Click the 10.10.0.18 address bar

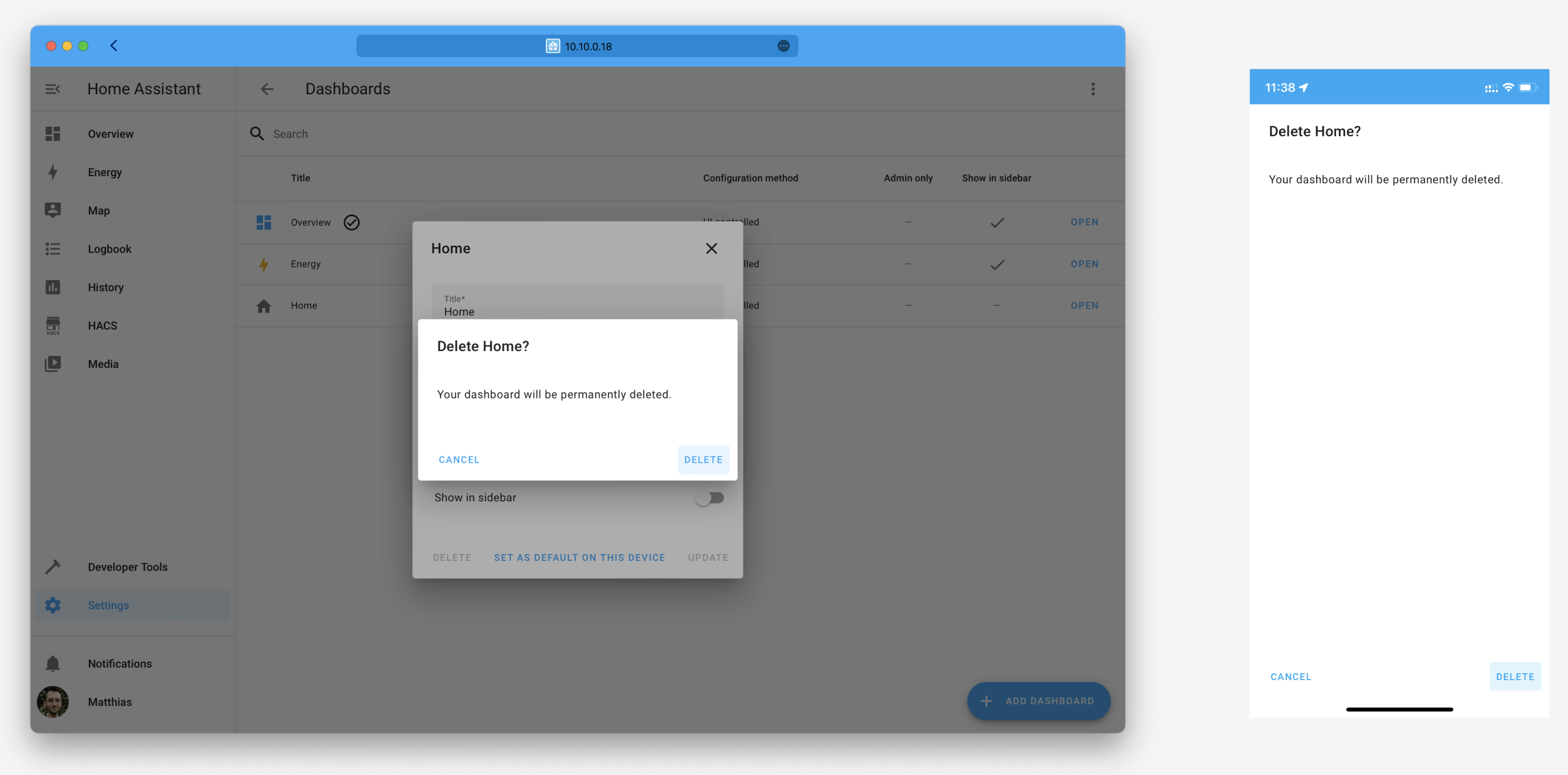(x=577, y=46)
